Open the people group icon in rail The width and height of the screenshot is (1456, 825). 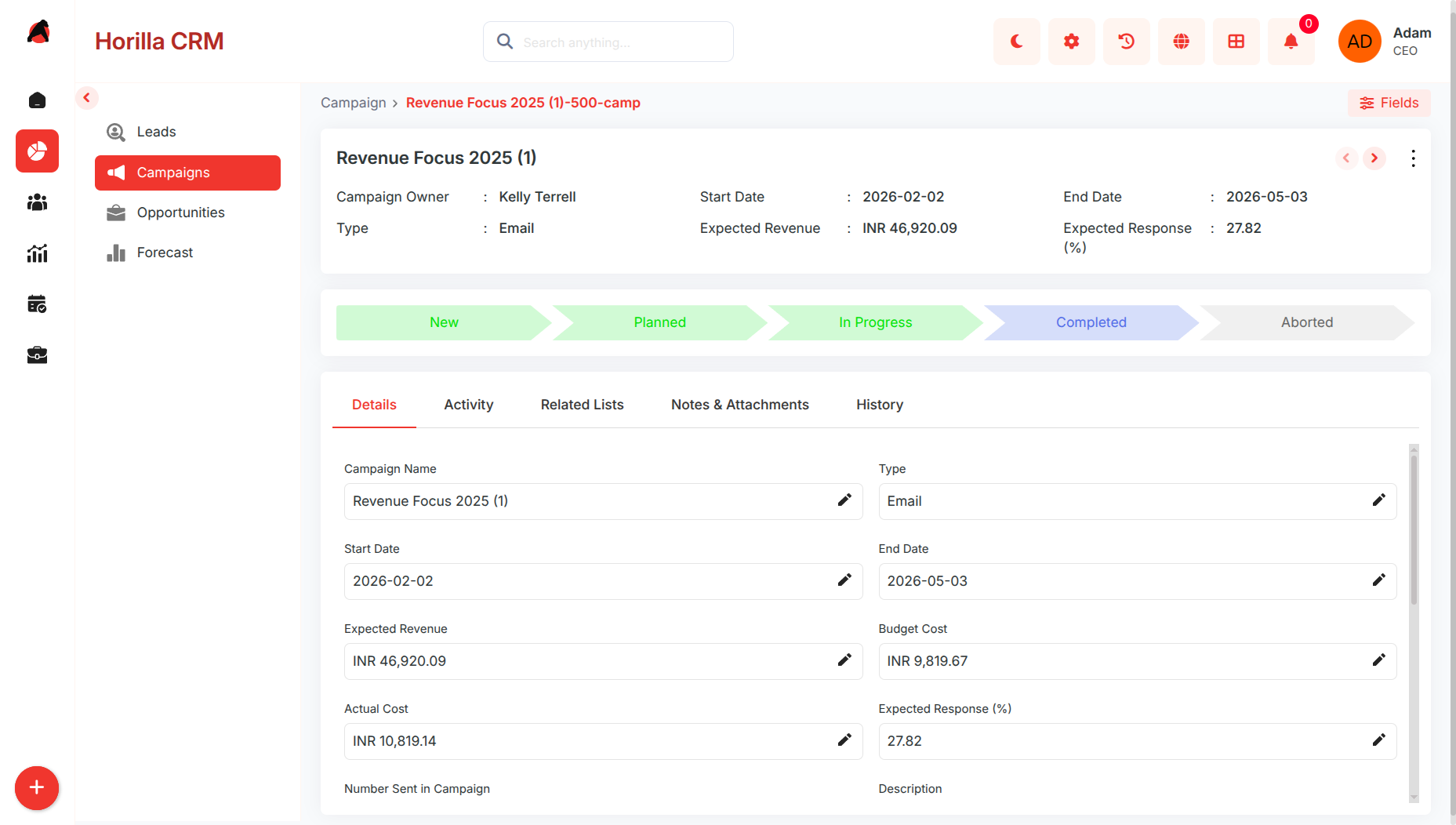(37, 202)
